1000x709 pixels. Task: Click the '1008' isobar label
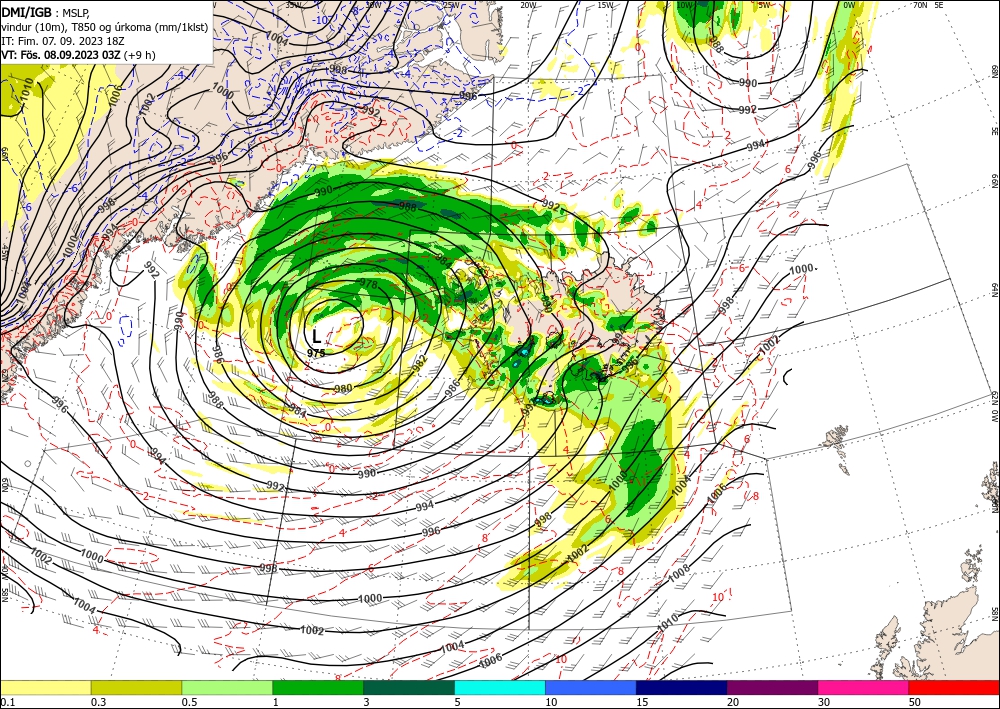(x=679, y=574)
